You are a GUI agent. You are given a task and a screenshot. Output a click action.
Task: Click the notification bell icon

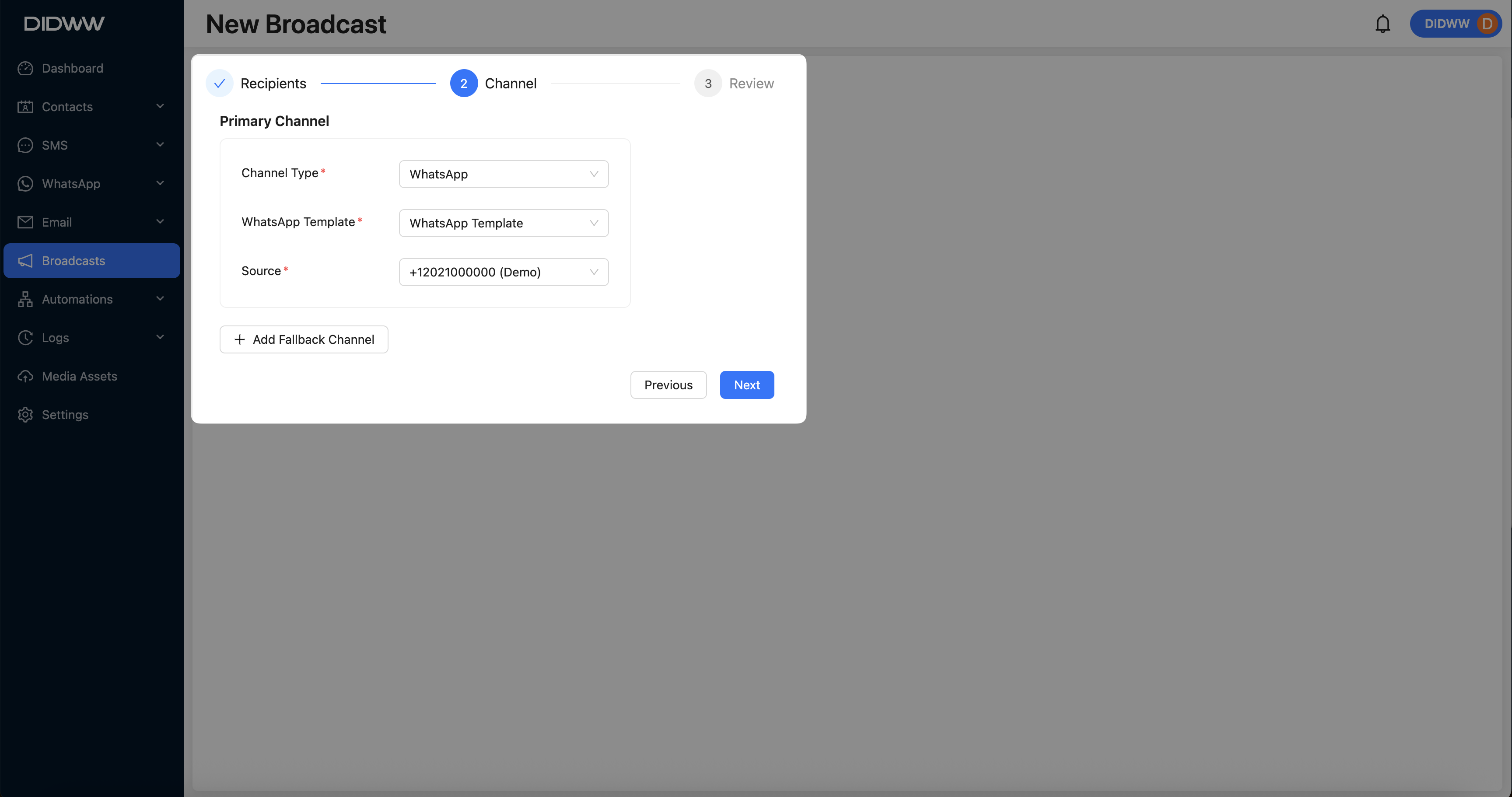click(1382, 24)
